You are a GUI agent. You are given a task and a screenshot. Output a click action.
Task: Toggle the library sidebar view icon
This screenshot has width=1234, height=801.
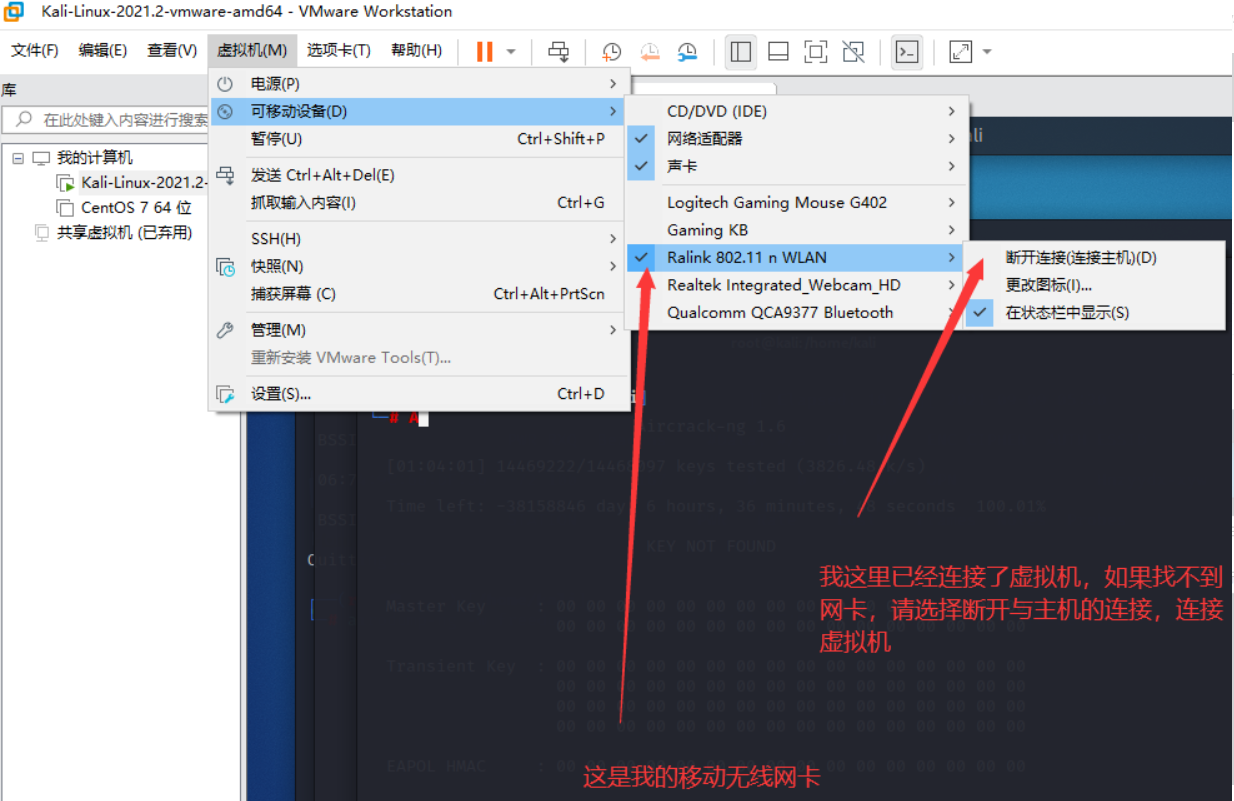pyautogui.click(x=740, y=51)
